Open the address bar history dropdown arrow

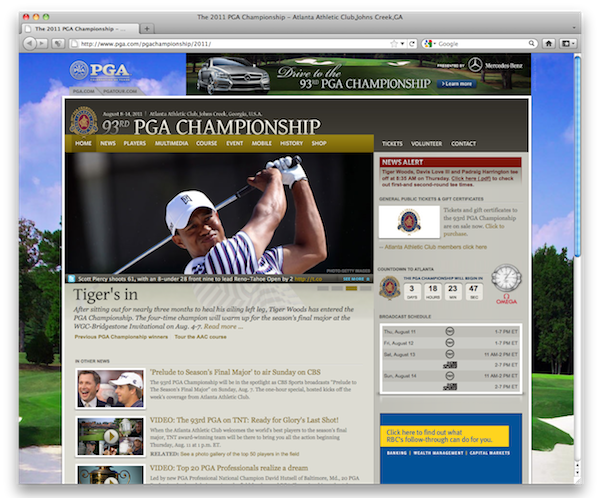pos(402,44)
